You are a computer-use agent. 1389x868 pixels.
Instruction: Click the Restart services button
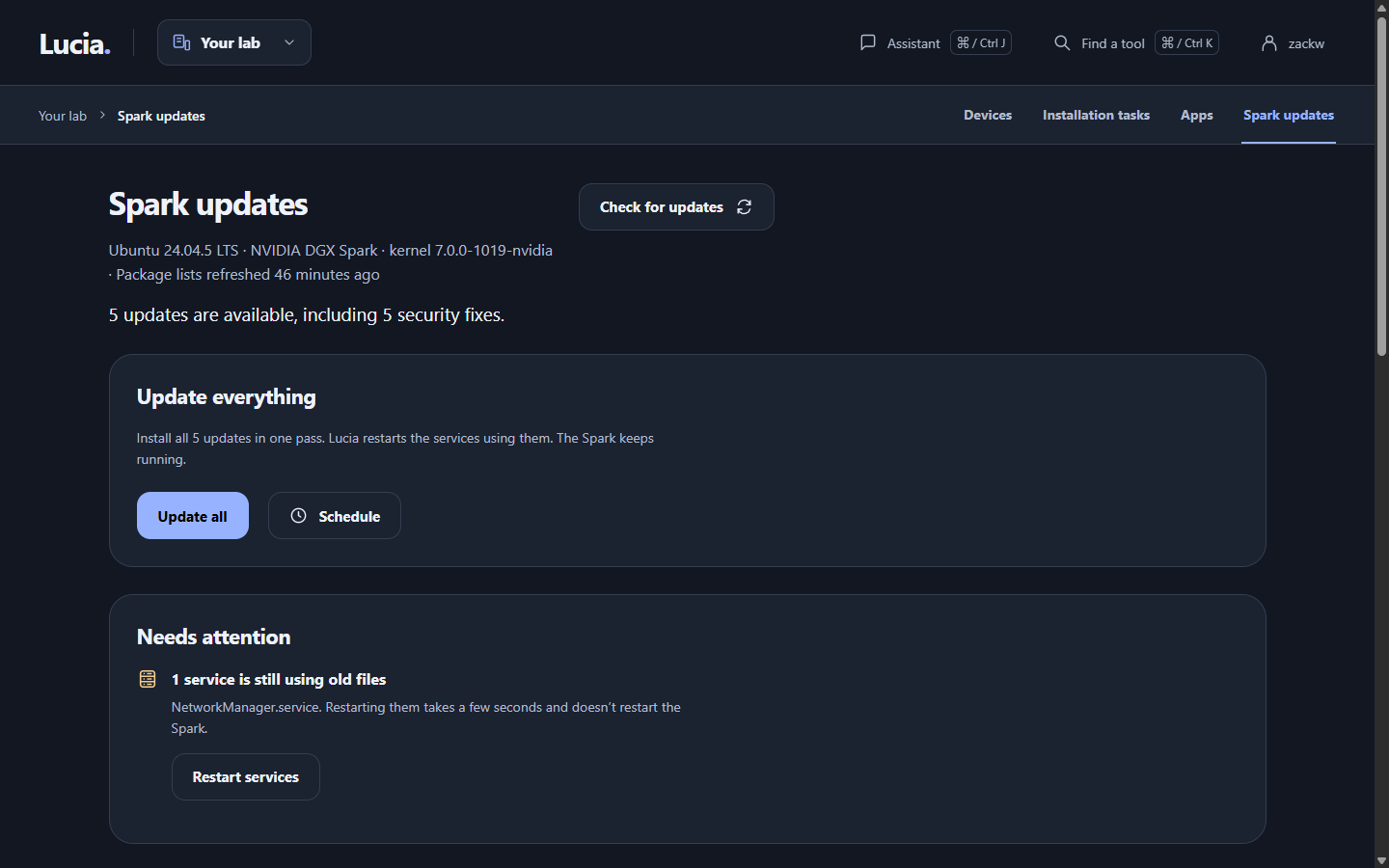(x=246, y=776)
